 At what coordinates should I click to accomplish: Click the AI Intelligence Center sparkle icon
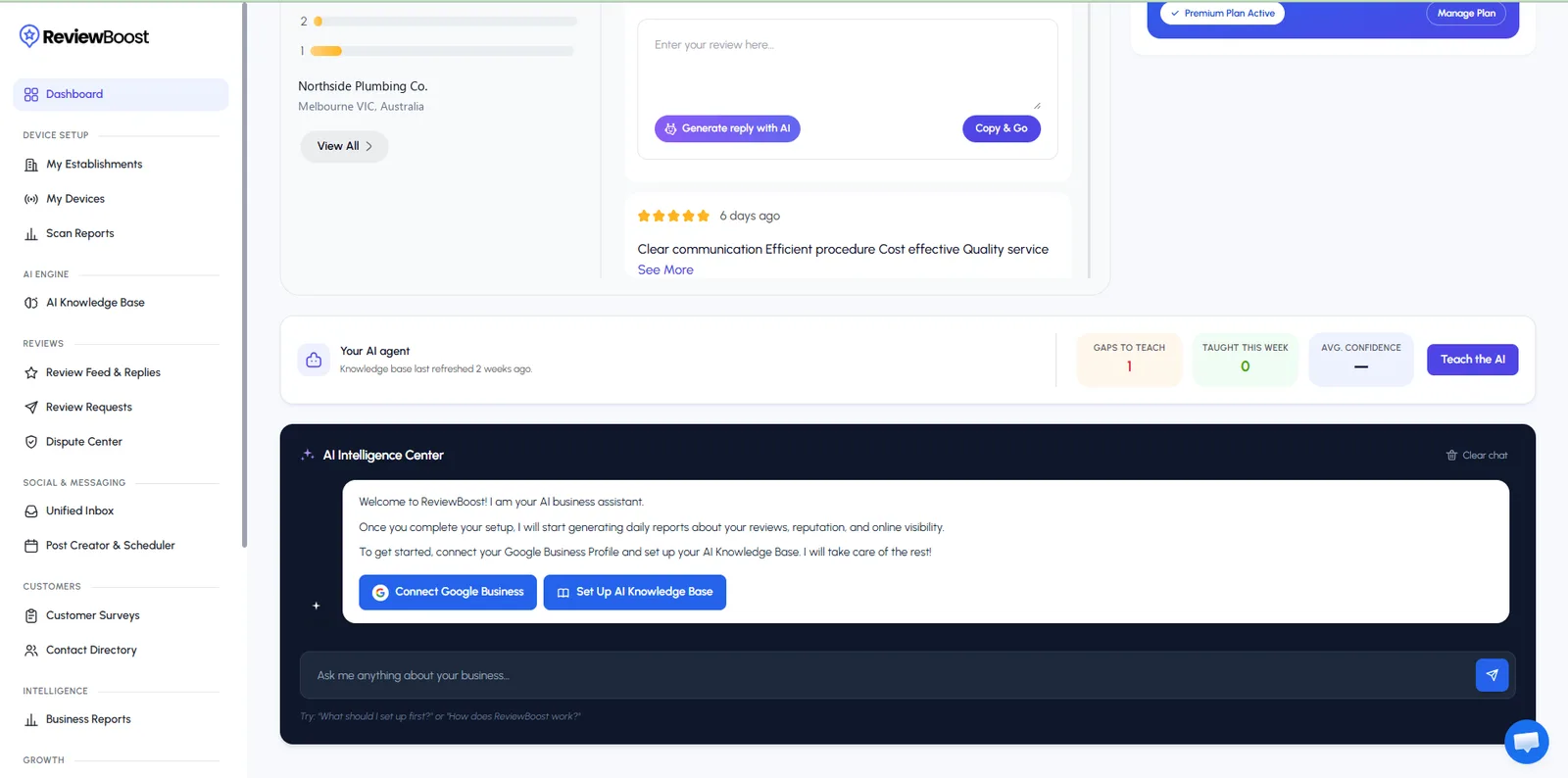tap(308, 455)
